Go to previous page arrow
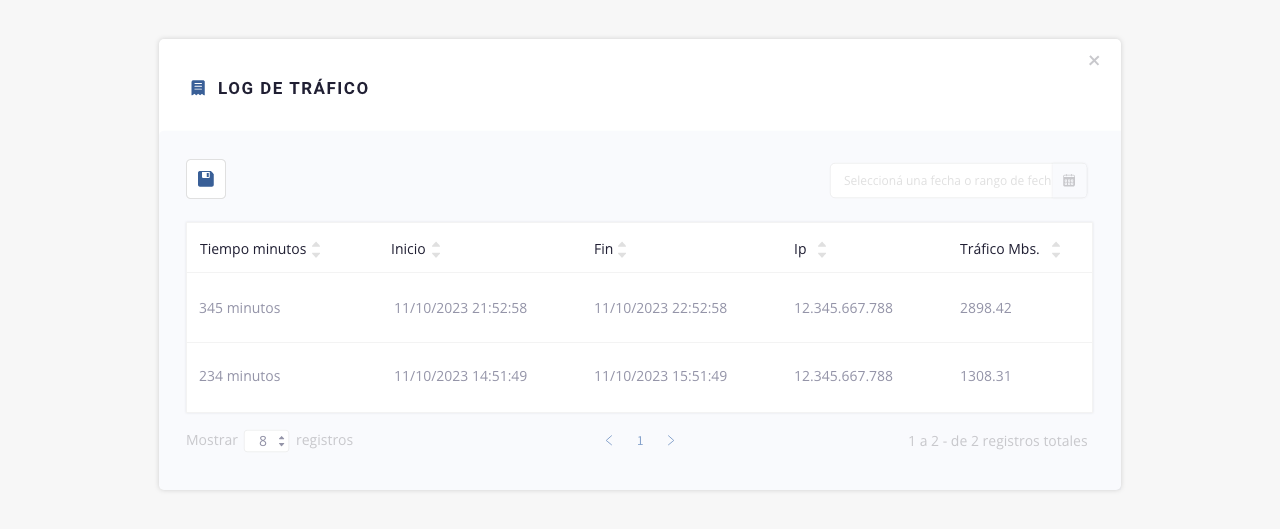Screen dimensions: 1280x529 point(609,441)
